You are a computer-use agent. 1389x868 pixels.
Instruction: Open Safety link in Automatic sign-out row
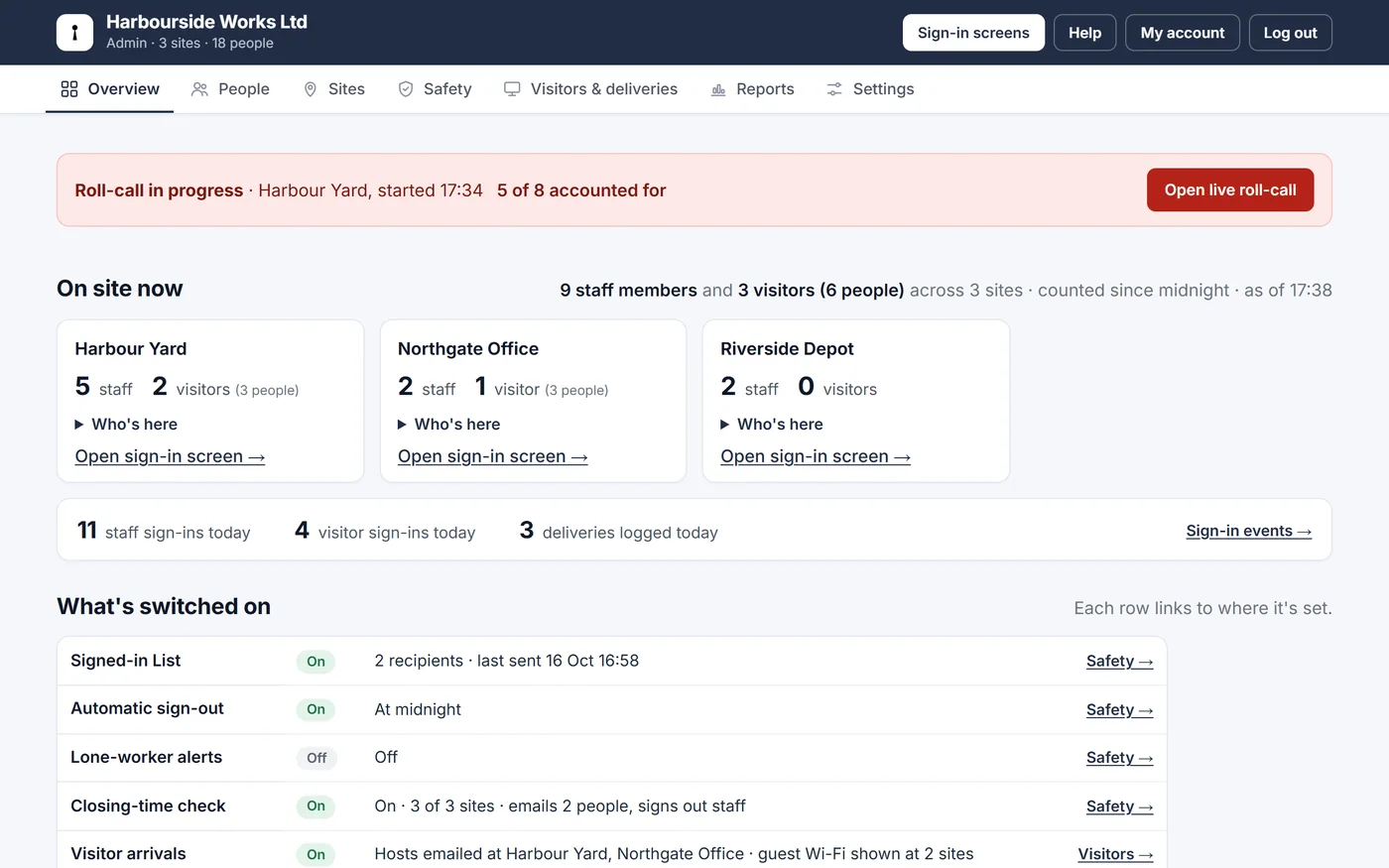pyautogui.click(x=1119, y=710)
